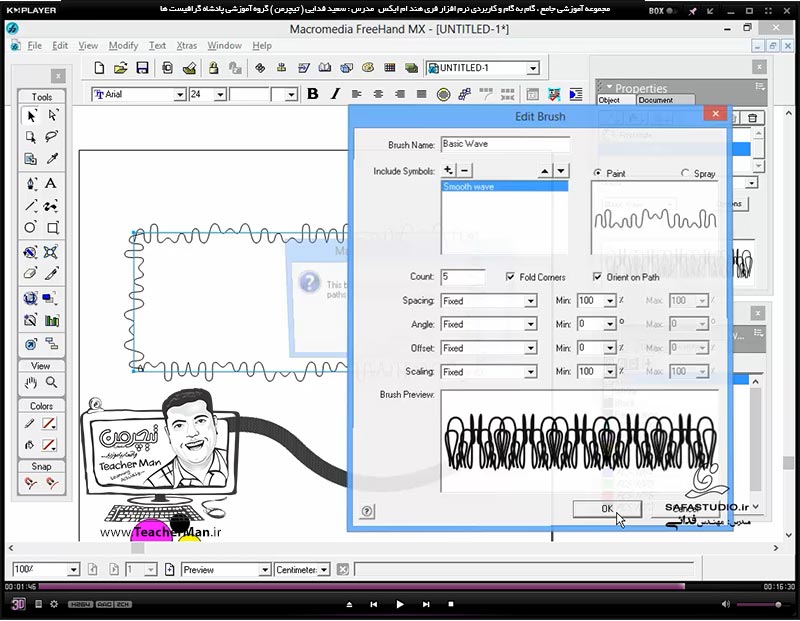Select the Line tool

(31, 206)
